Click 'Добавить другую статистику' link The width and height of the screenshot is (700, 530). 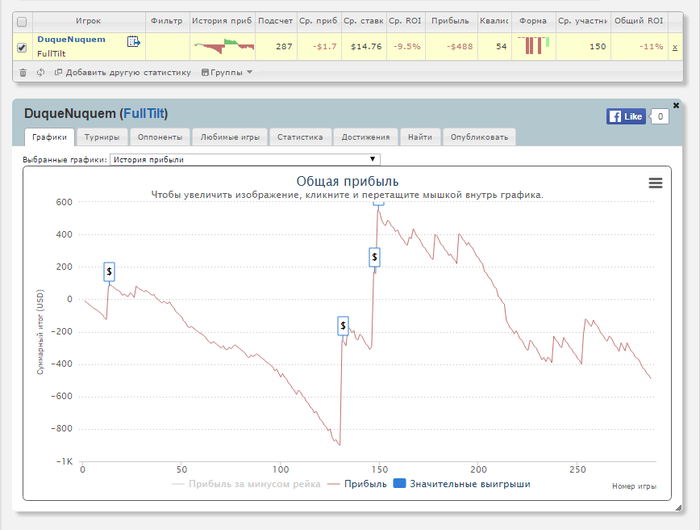coord(123,72)
